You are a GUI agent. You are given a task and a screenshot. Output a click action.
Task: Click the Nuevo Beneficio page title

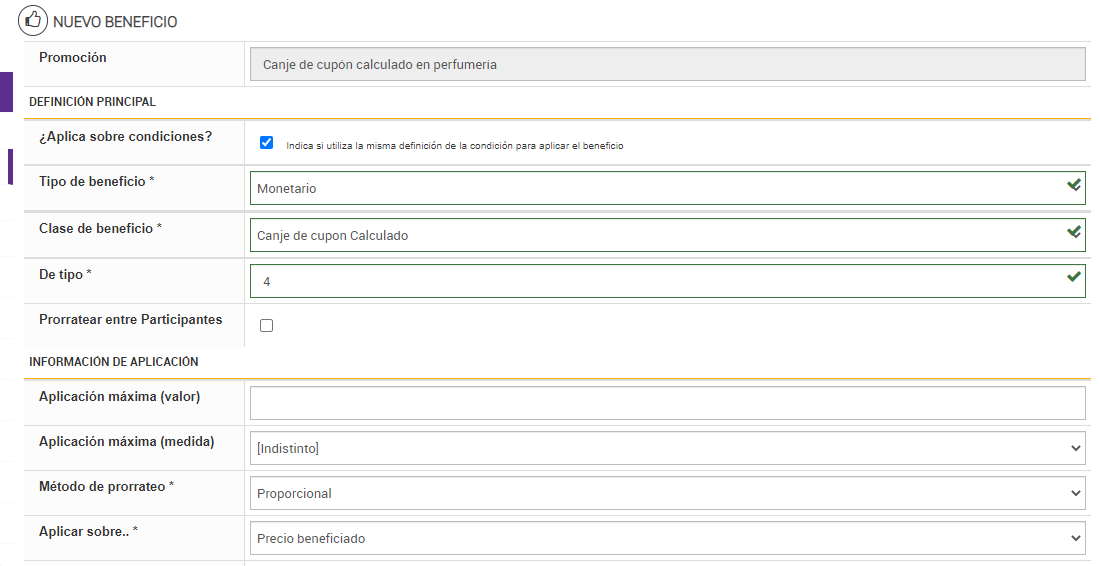click(115, 22)
